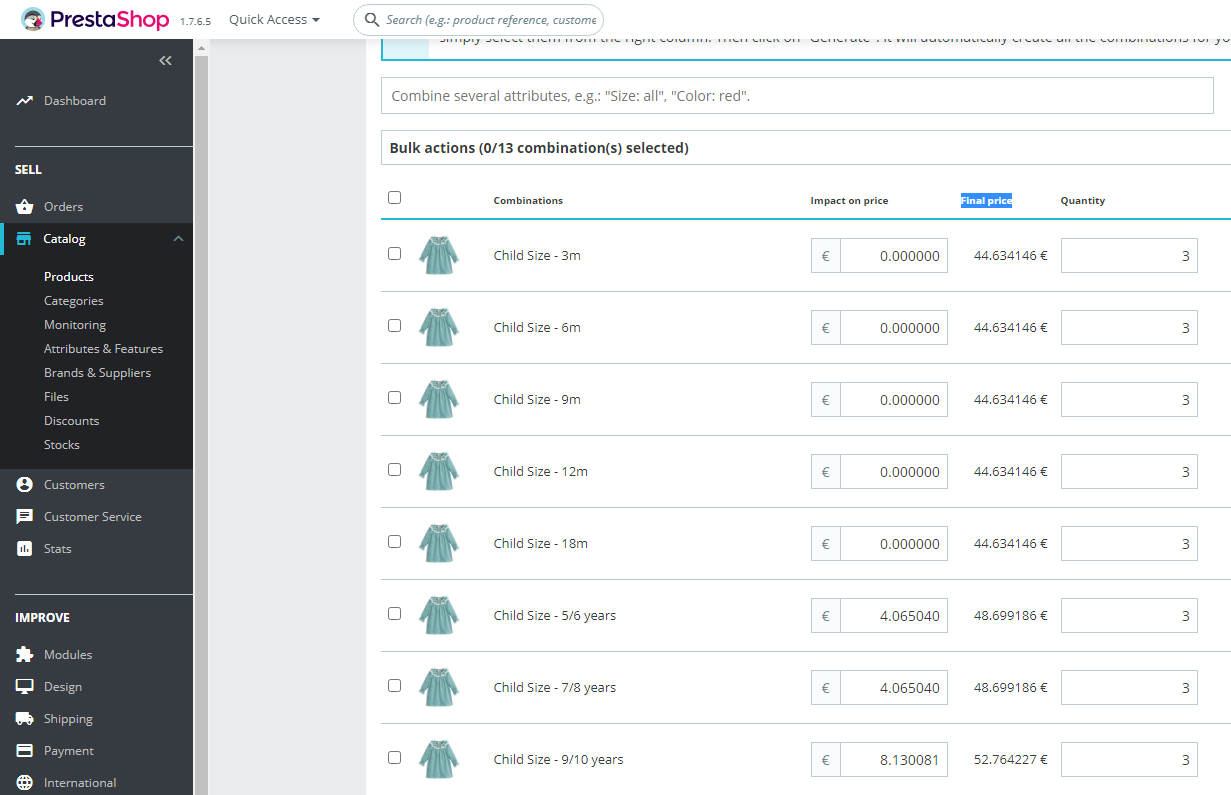Open Customer Service menu label

pyautogui.click(x=93, y=517)
